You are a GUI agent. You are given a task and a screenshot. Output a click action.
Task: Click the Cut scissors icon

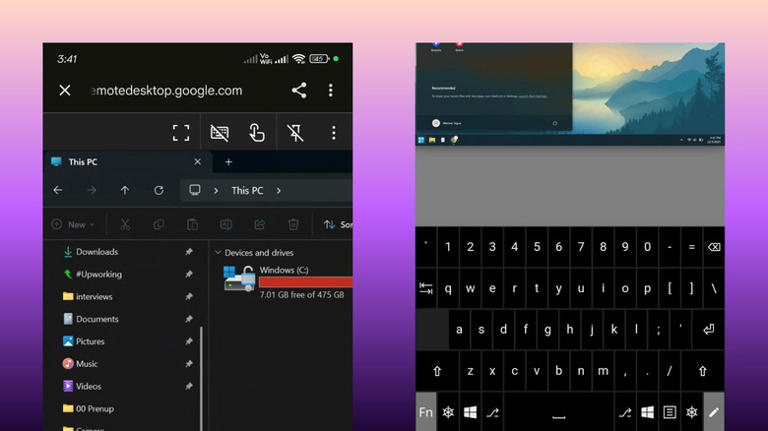tap(125, 224)
